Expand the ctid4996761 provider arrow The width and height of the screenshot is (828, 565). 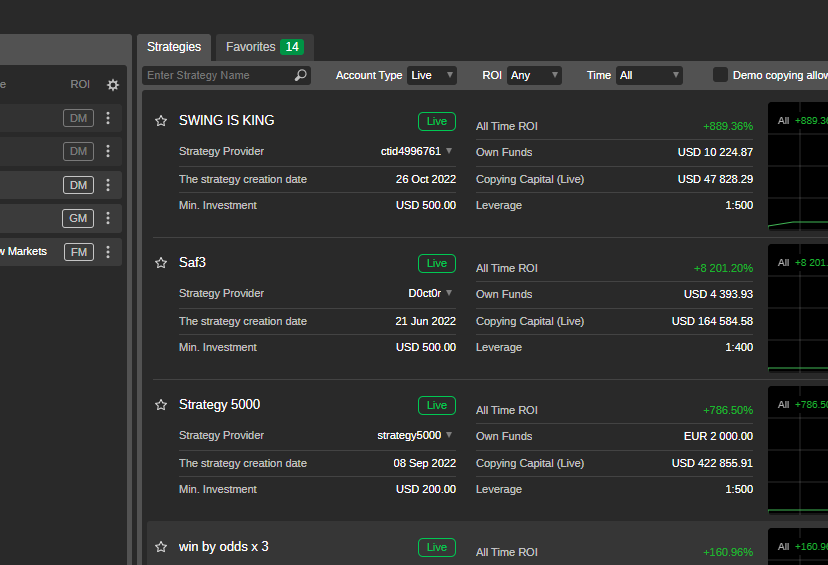[449, 151]
